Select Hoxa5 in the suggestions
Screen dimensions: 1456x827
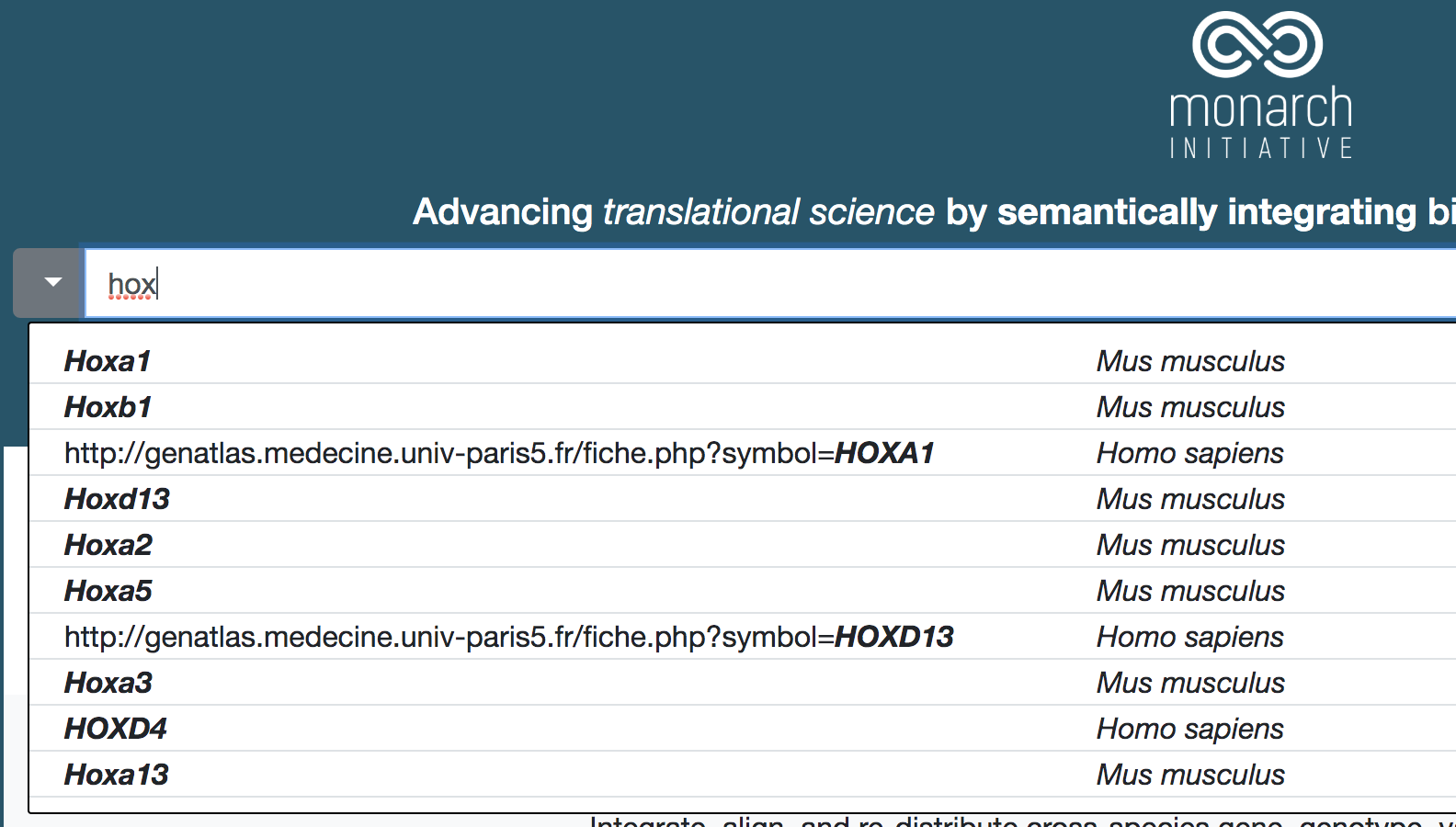108,591
